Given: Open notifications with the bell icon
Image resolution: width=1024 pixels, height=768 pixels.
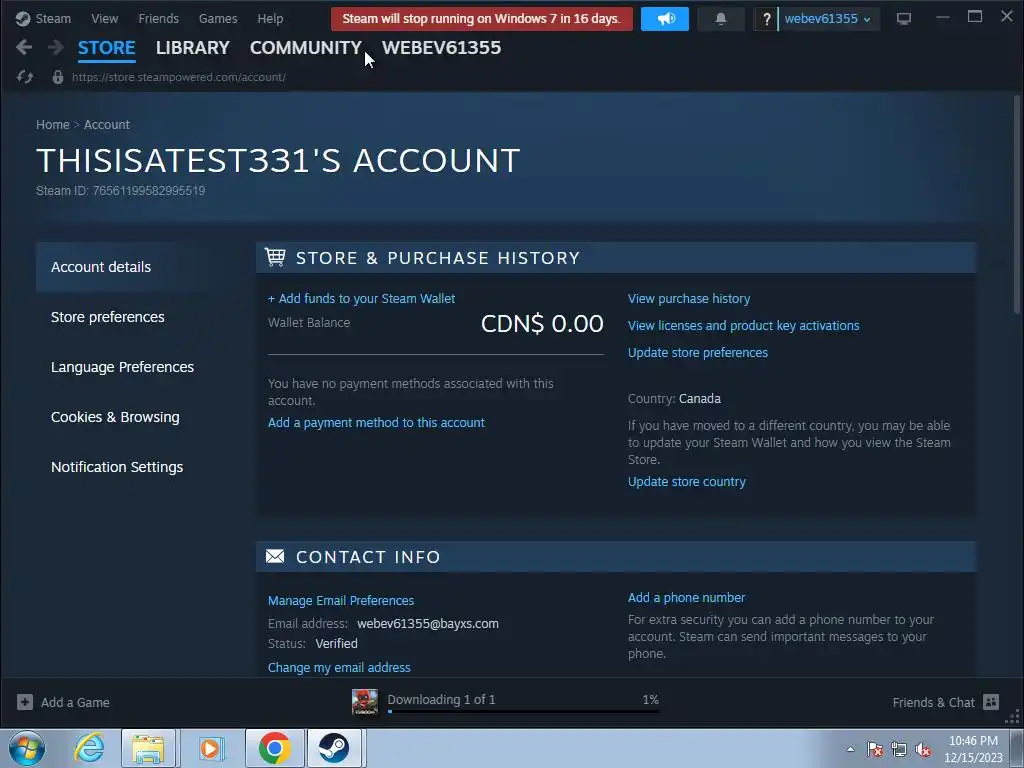Looking at the screenshot, I should coord(721,19).
